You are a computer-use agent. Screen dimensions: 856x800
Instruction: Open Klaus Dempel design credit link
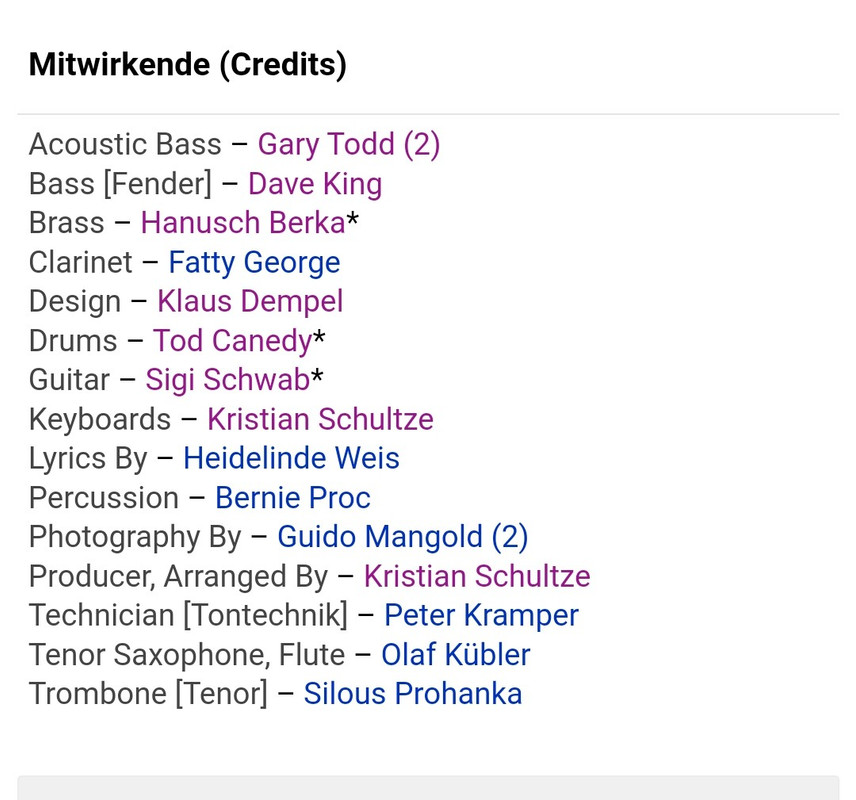click(250, 302)
